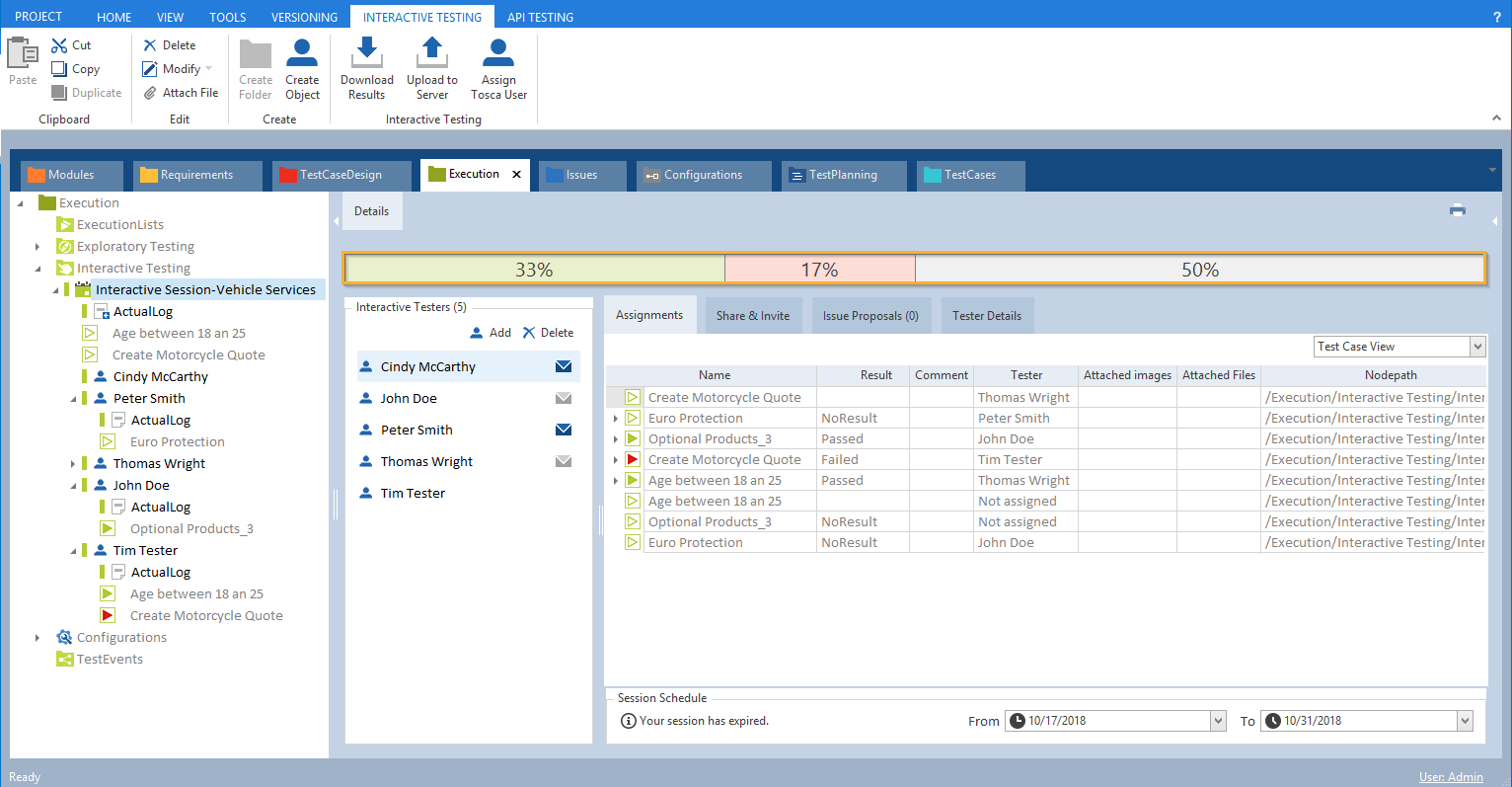Open the From date dropdown
The image size is (1512, 787).
click(1218, 721)
